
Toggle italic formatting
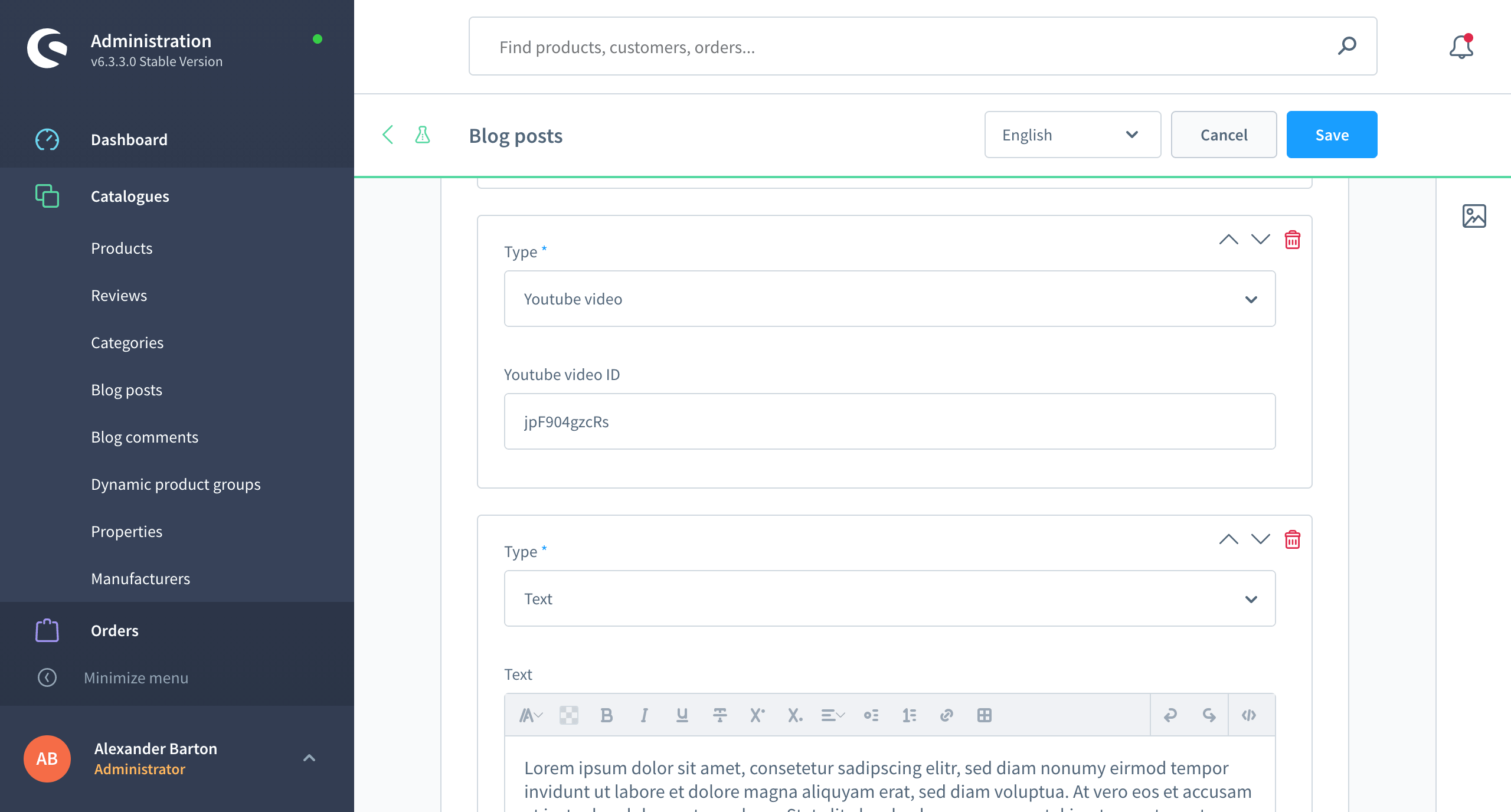click(x=644, y=715)
